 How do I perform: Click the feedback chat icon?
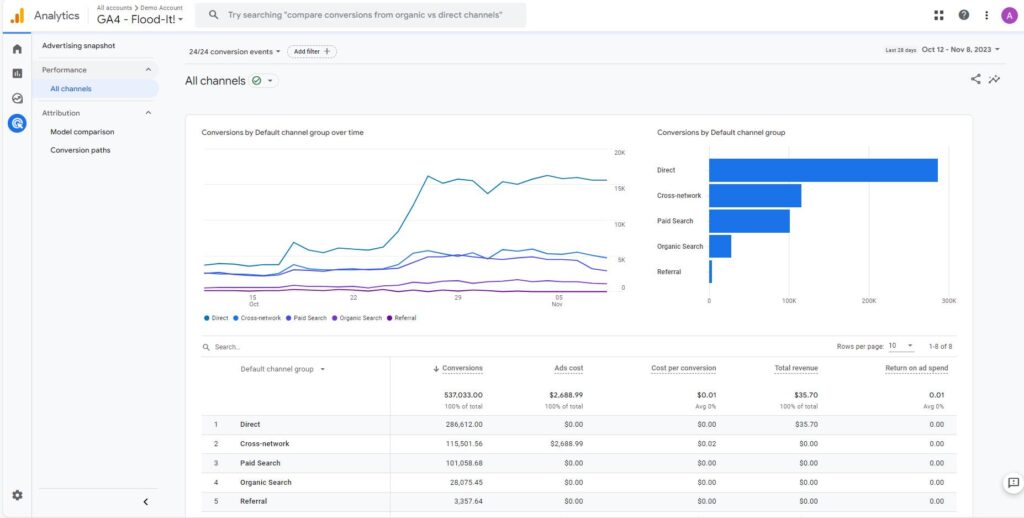(1013, 483)
